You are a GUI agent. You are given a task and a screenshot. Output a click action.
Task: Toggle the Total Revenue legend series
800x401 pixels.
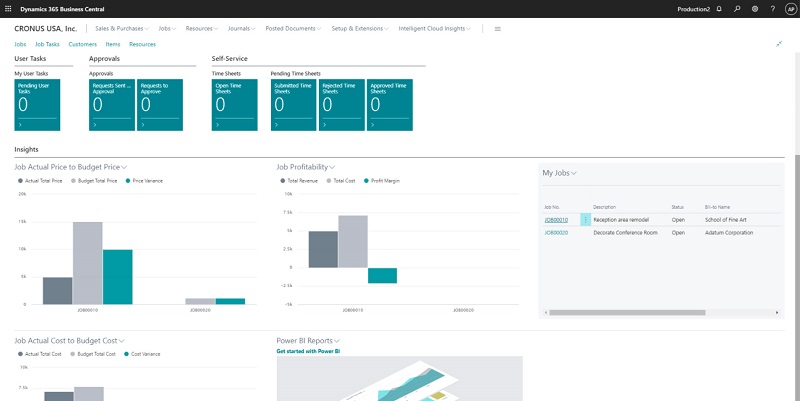[300, 181]
